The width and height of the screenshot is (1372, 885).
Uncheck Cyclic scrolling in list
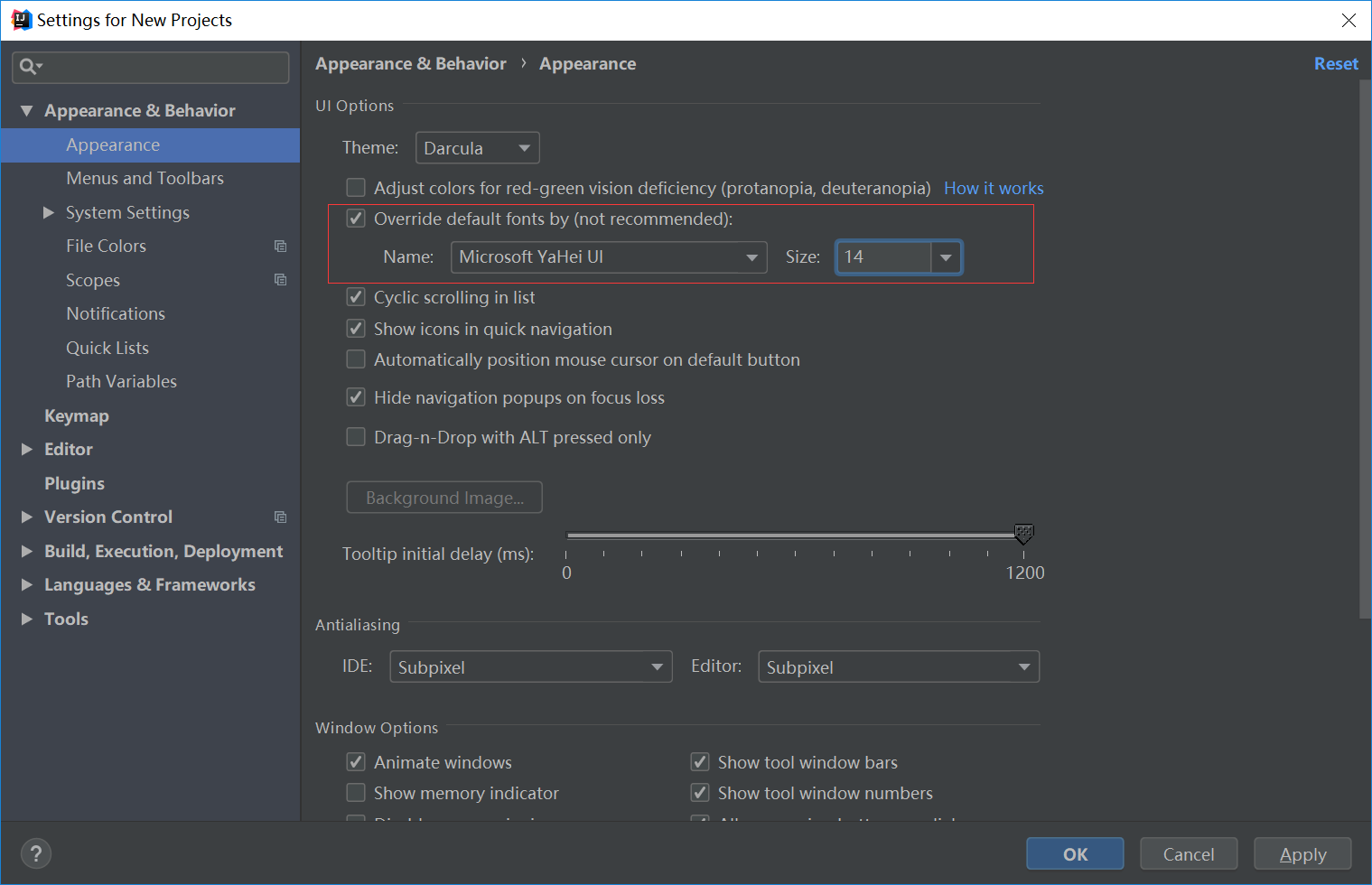tap(356, 297)
